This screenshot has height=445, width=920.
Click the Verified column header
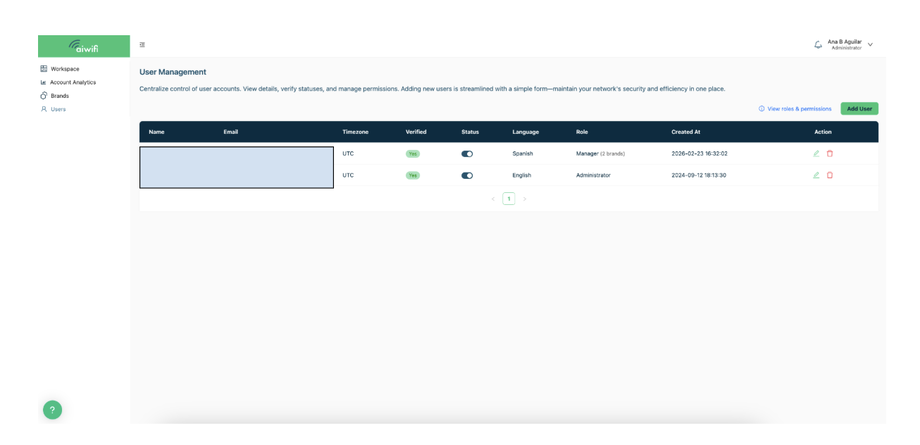click(416, 132)
